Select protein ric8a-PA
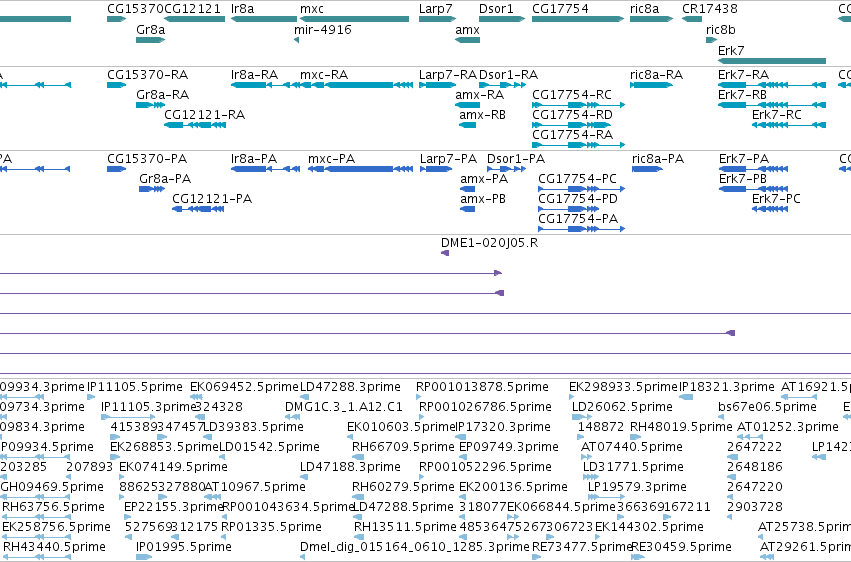The width and height of the screenshot is (851, 562). [x=658, y=158]
